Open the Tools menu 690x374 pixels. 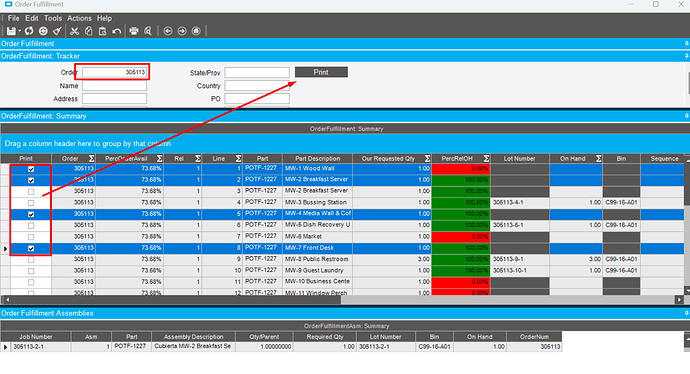(x=53, y=18)
